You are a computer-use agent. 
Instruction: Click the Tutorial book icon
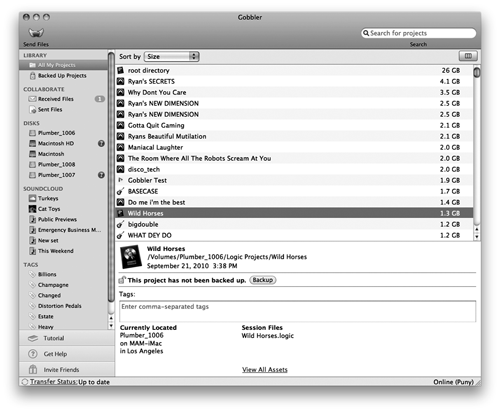pos(33,338)
